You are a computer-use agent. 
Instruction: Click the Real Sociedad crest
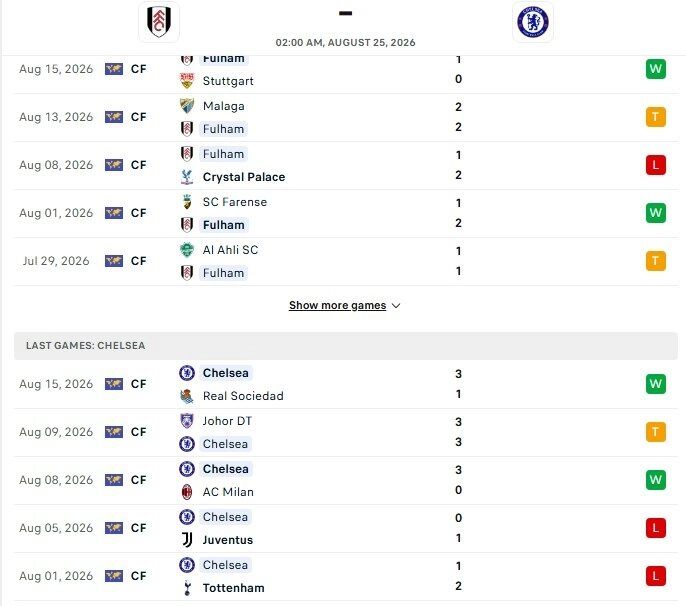(187, 396)
